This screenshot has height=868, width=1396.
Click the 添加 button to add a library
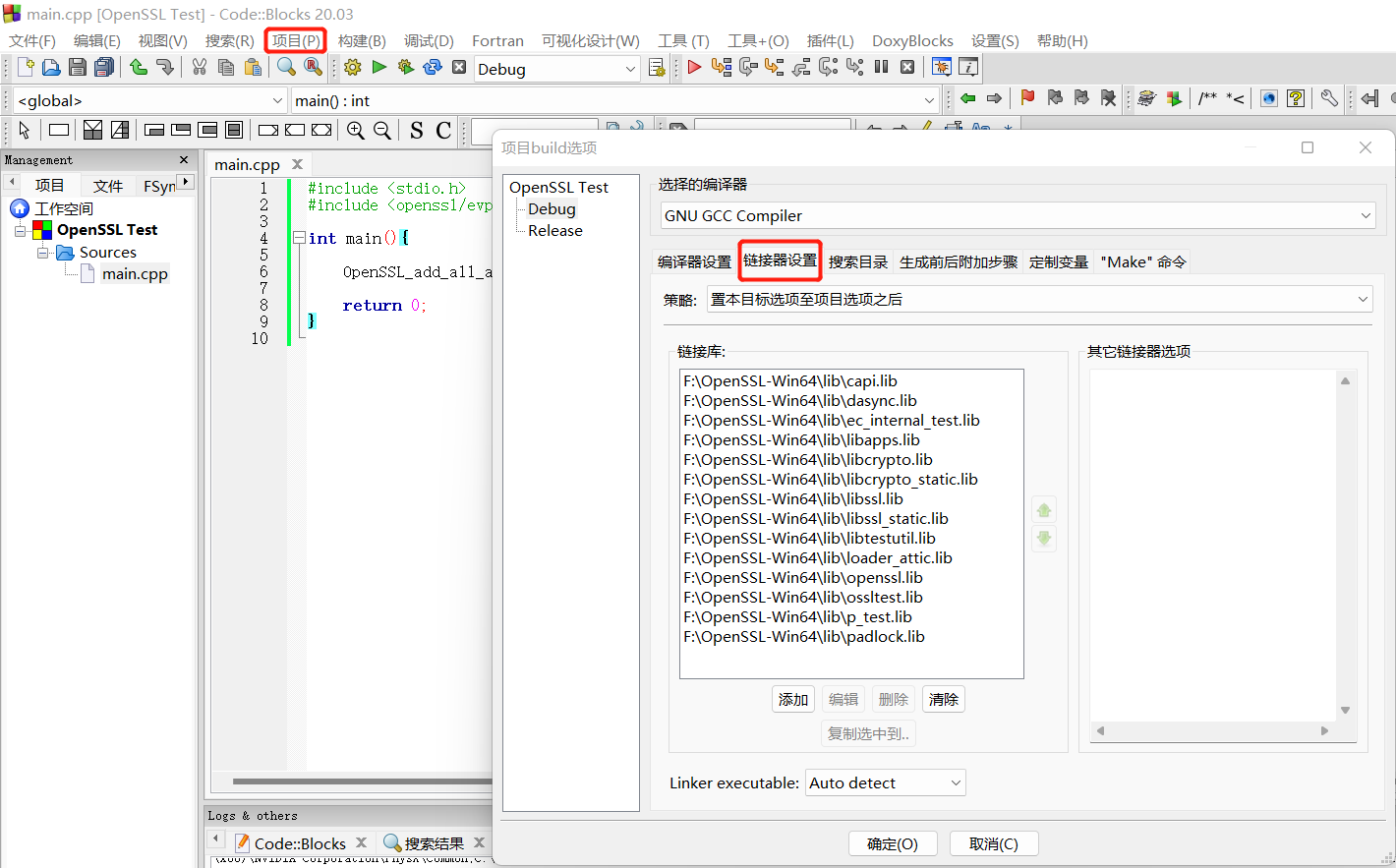[793, 699]
